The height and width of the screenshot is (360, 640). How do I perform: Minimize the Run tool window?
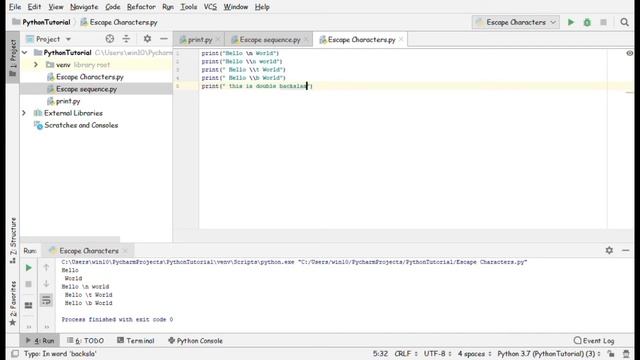pos(625,250)
